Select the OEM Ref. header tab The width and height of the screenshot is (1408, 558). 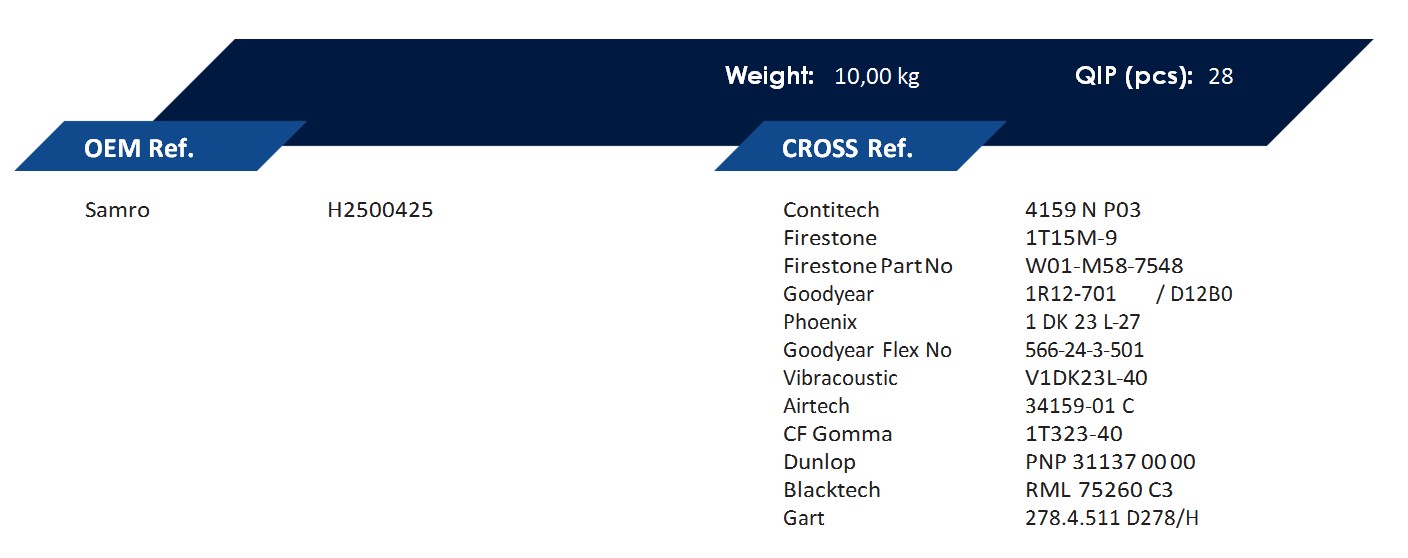pyautogui.click(x=160, y=146)
